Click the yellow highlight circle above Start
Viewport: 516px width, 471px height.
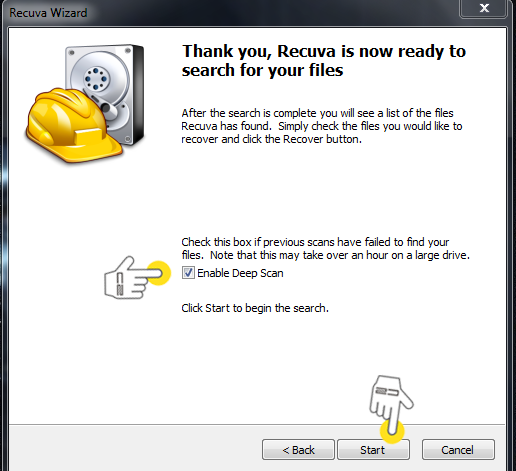click(392, 431)
